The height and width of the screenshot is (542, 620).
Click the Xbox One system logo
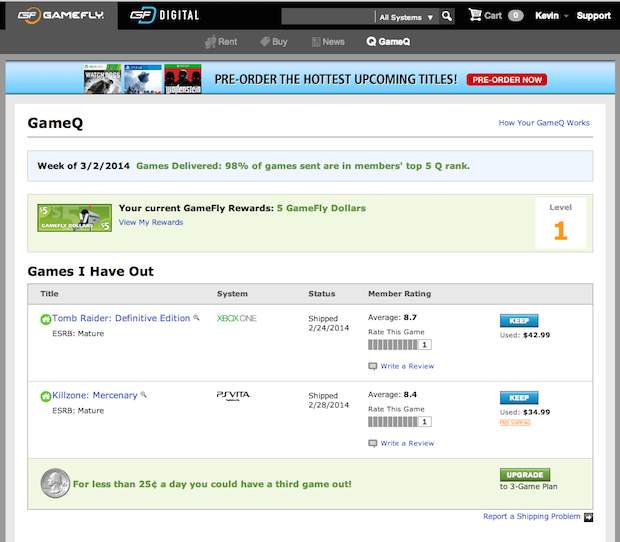pos(236,318)
